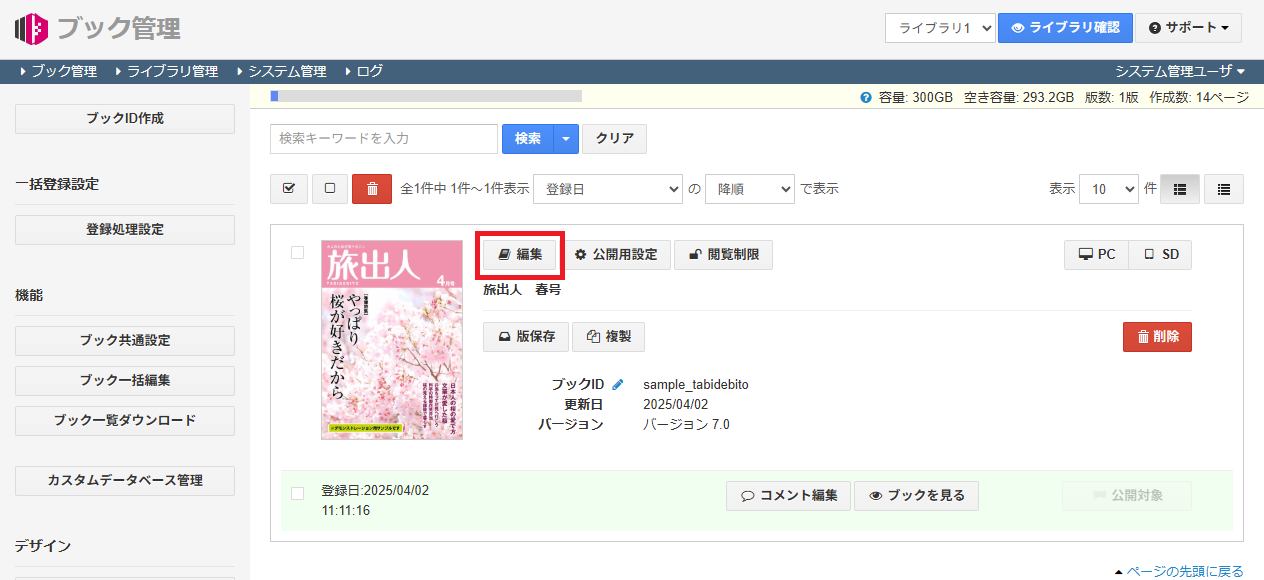Tick the checkbox beside 登録日 version row

click(297, 493)
